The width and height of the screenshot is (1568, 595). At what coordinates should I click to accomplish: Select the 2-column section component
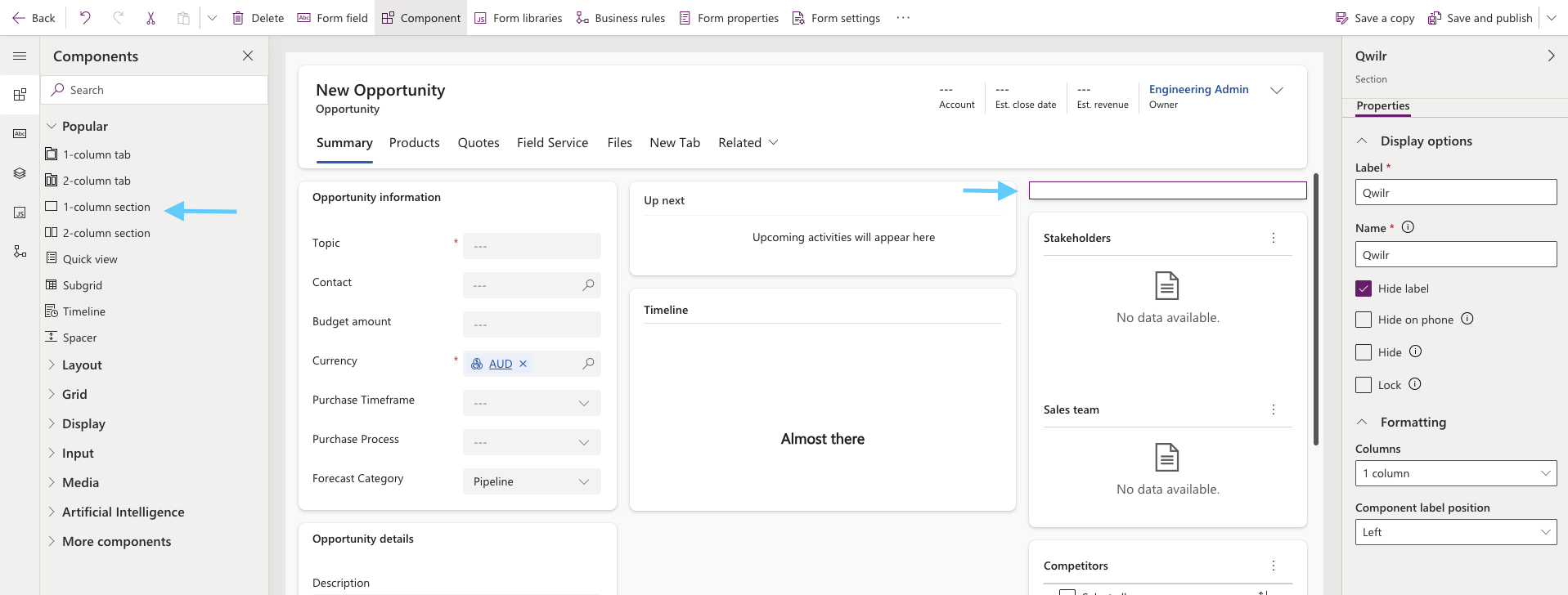point(98,233)
